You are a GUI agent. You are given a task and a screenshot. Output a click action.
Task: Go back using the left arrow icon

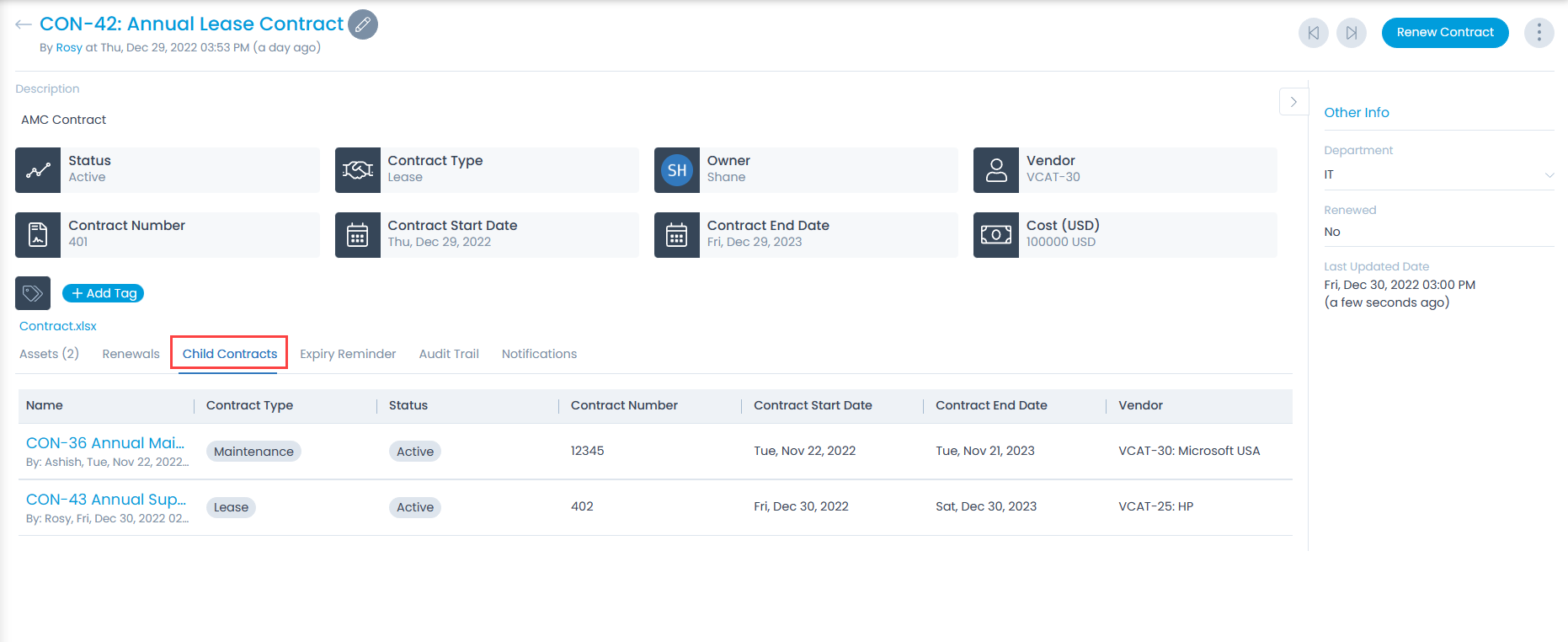(24, 24)
